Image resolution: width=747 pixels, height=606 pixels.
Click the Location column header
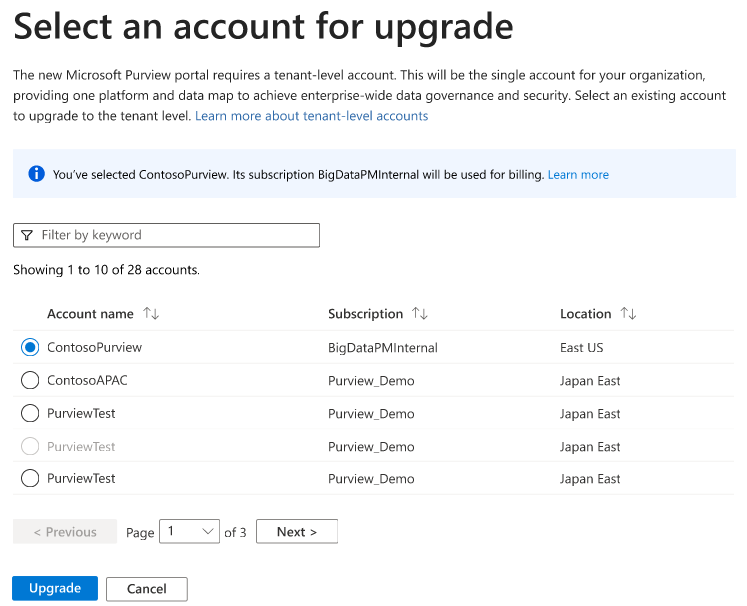(585, 314)
